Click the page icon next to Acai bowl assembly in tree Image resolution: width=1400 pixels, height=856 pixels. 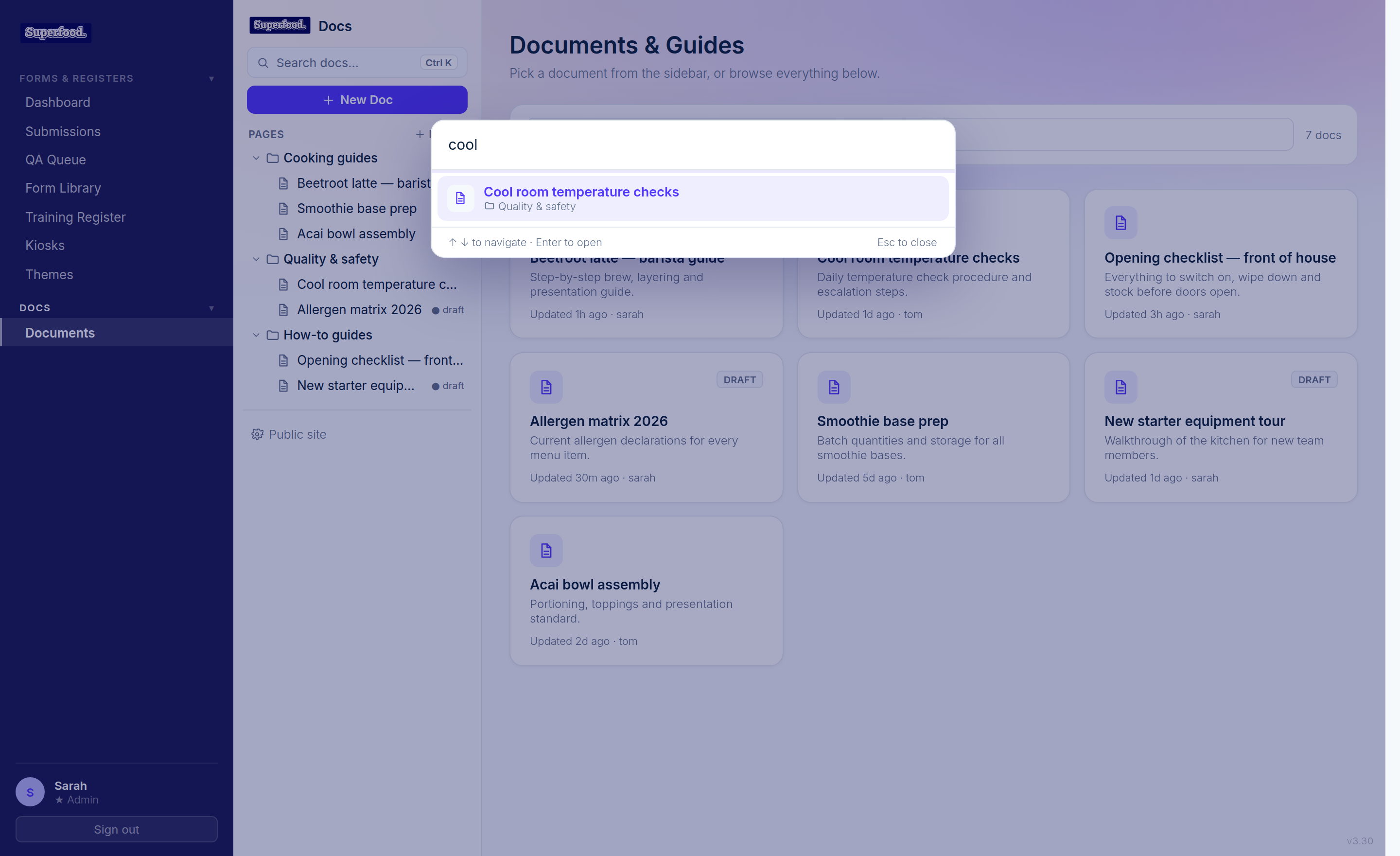point(283,234)
